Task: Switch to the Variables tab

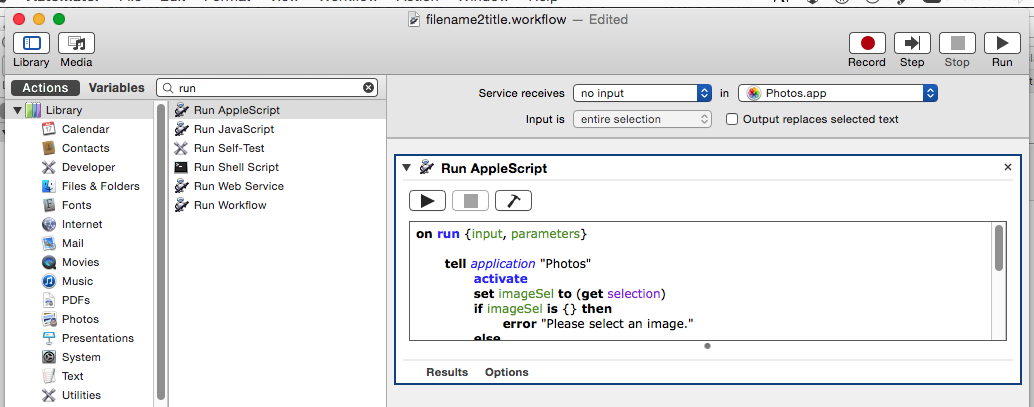Action: 117,88
